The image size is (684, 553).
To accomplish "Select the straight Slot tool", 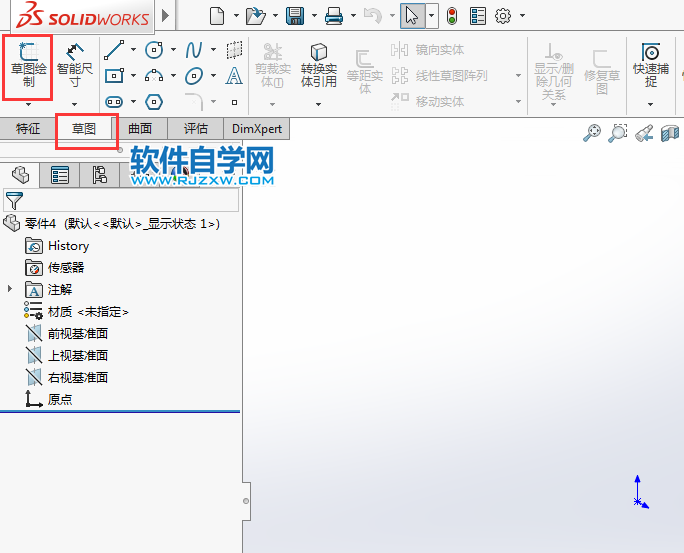I will pos(114,102).
